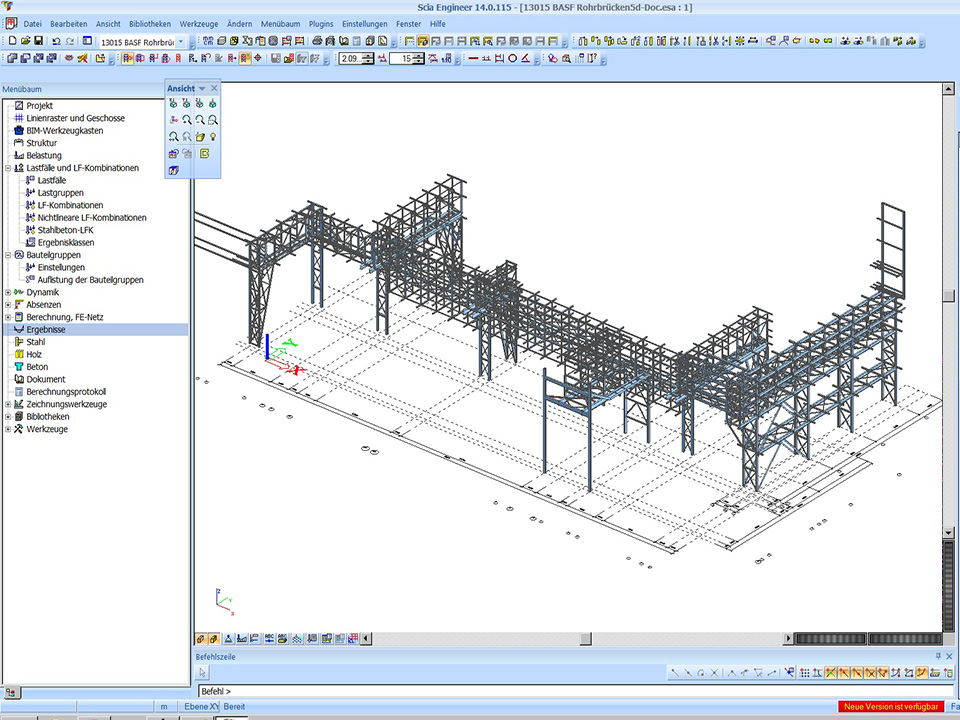
Task: Open the Einstellungen menu
Action: pyautogui.click(x=364, y=23)
